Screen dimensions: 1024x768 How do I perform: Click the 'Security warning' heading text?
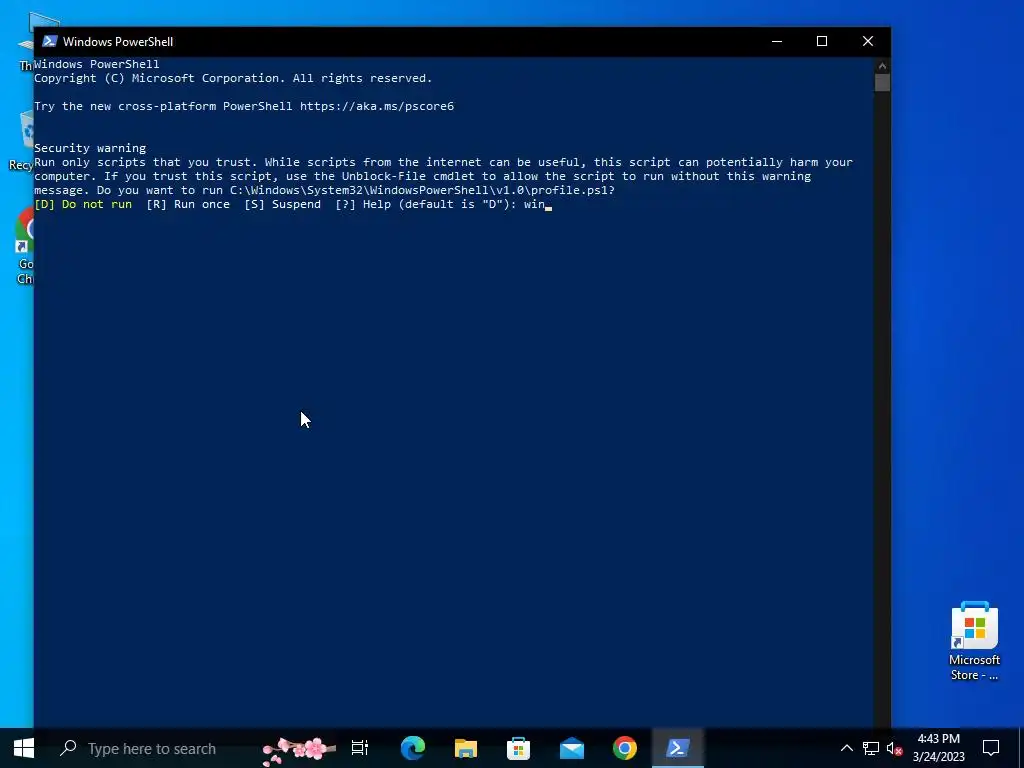(90, 148)
